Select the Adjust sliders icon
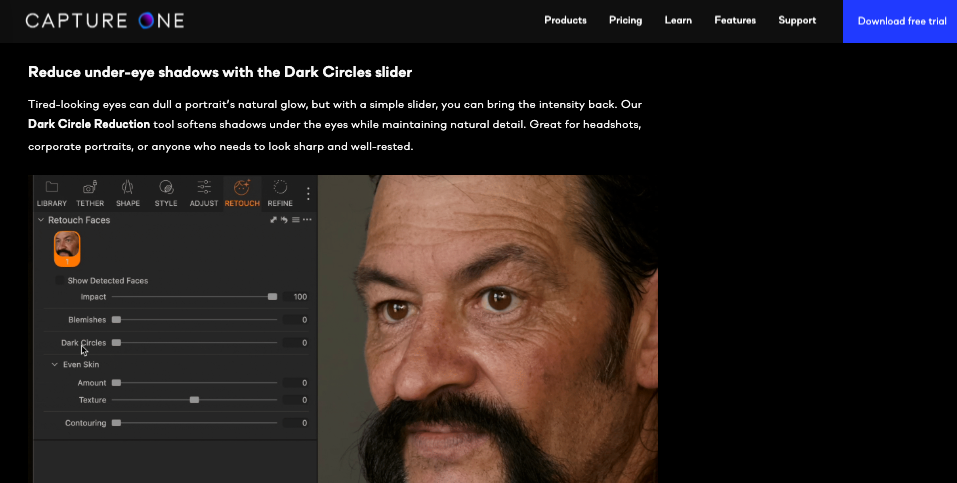The width and height of the screenshot is (957, 483). (204, 187)
